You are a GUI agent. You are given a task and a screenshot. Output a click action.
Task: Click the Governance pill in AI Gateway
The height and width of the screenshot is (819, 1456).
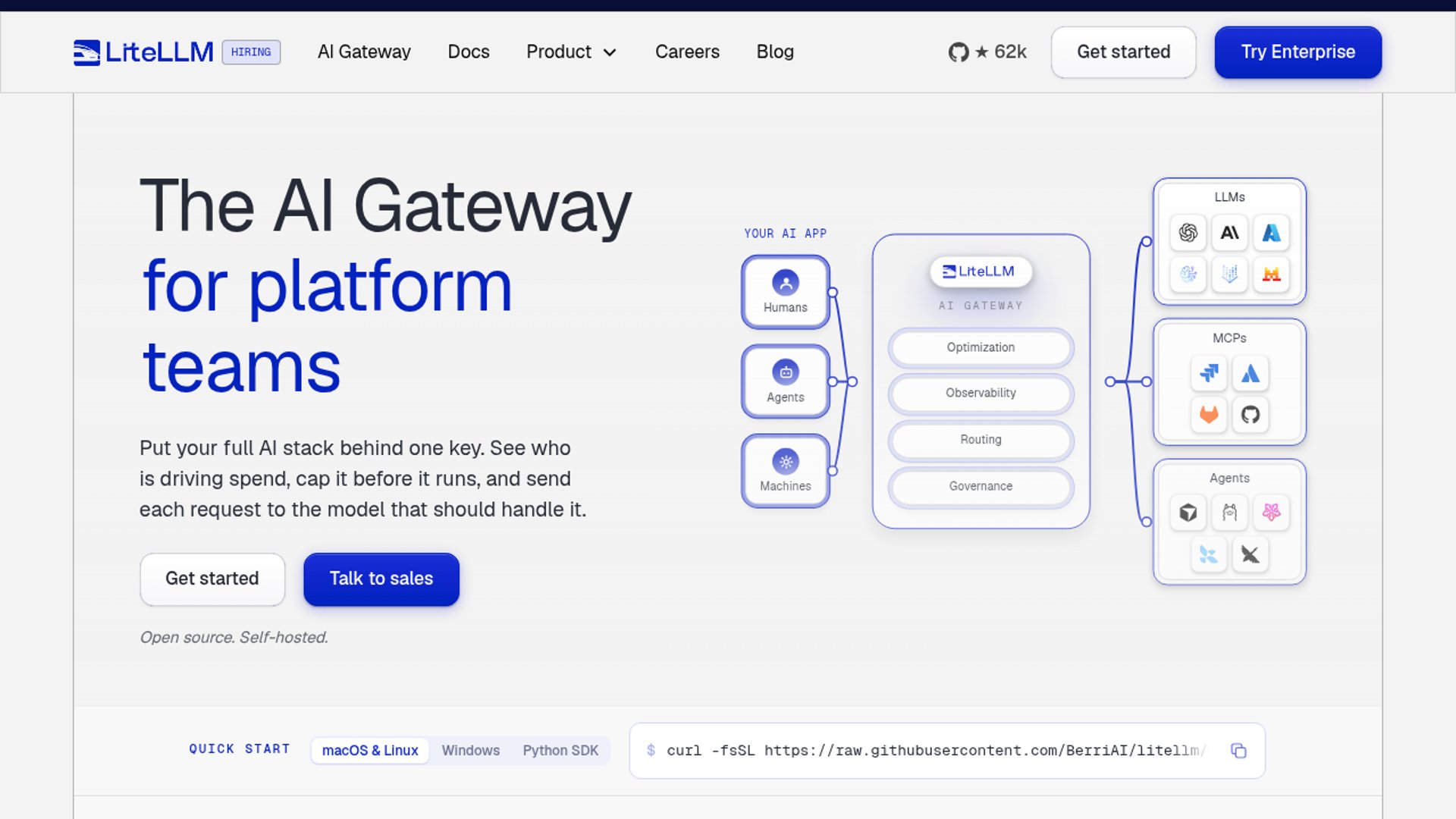click(981, 486)
